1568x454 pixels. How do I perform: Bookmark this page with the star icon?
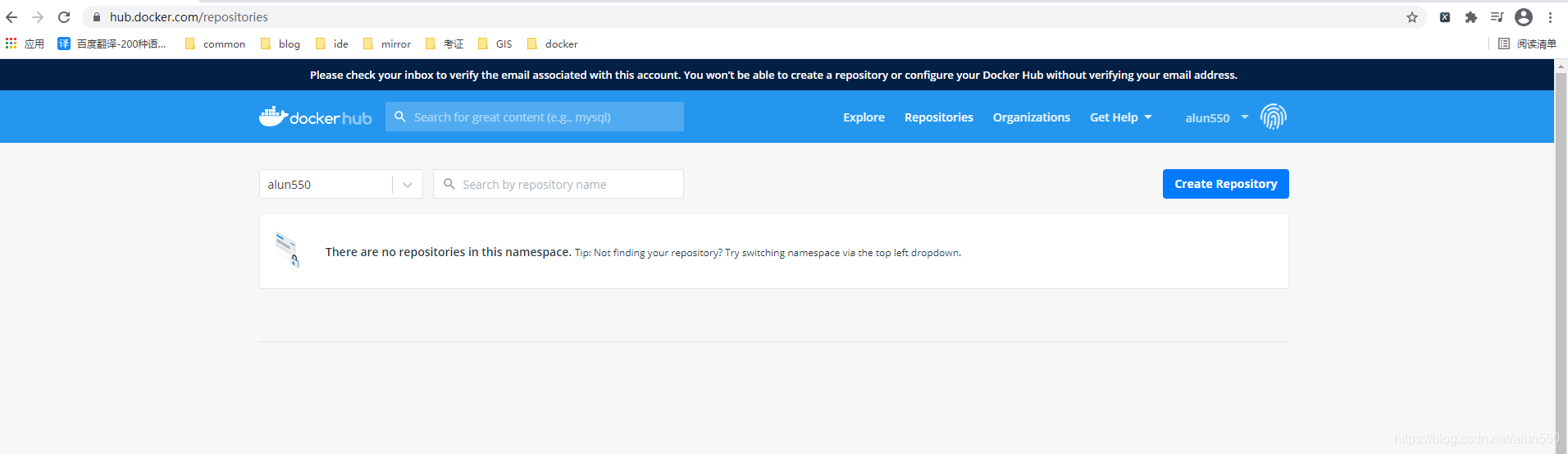point(1412,17)
